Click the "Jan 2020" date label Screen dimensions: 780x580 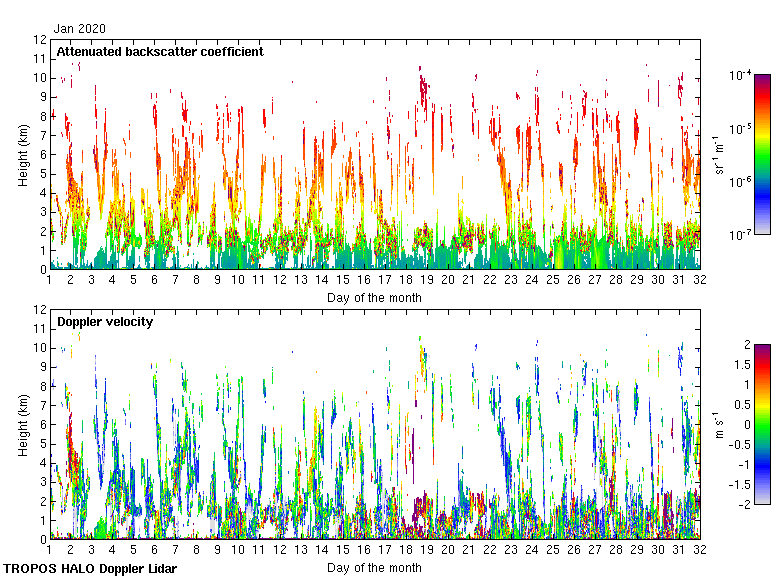pos(80,29)
